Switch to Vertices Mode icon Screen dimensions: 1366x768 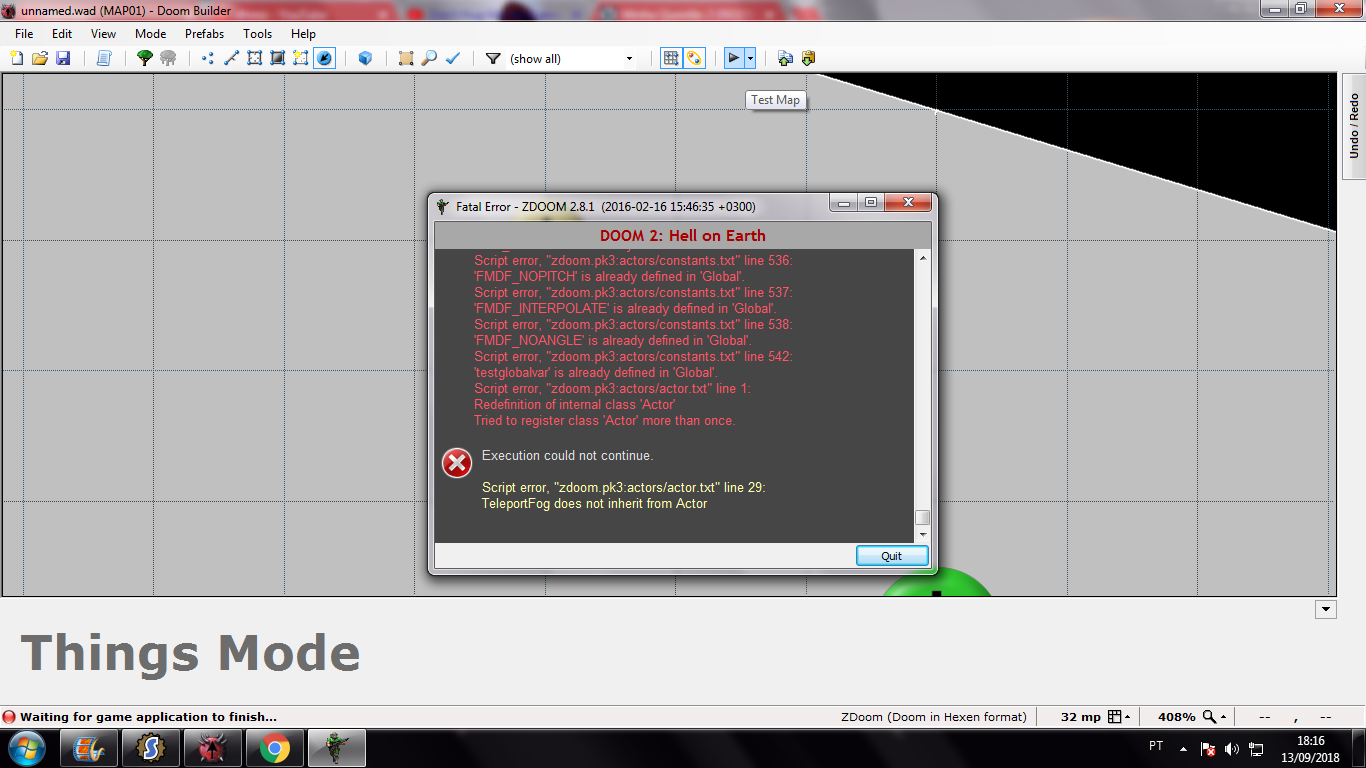pyautogui.click(x=208, y=58)
